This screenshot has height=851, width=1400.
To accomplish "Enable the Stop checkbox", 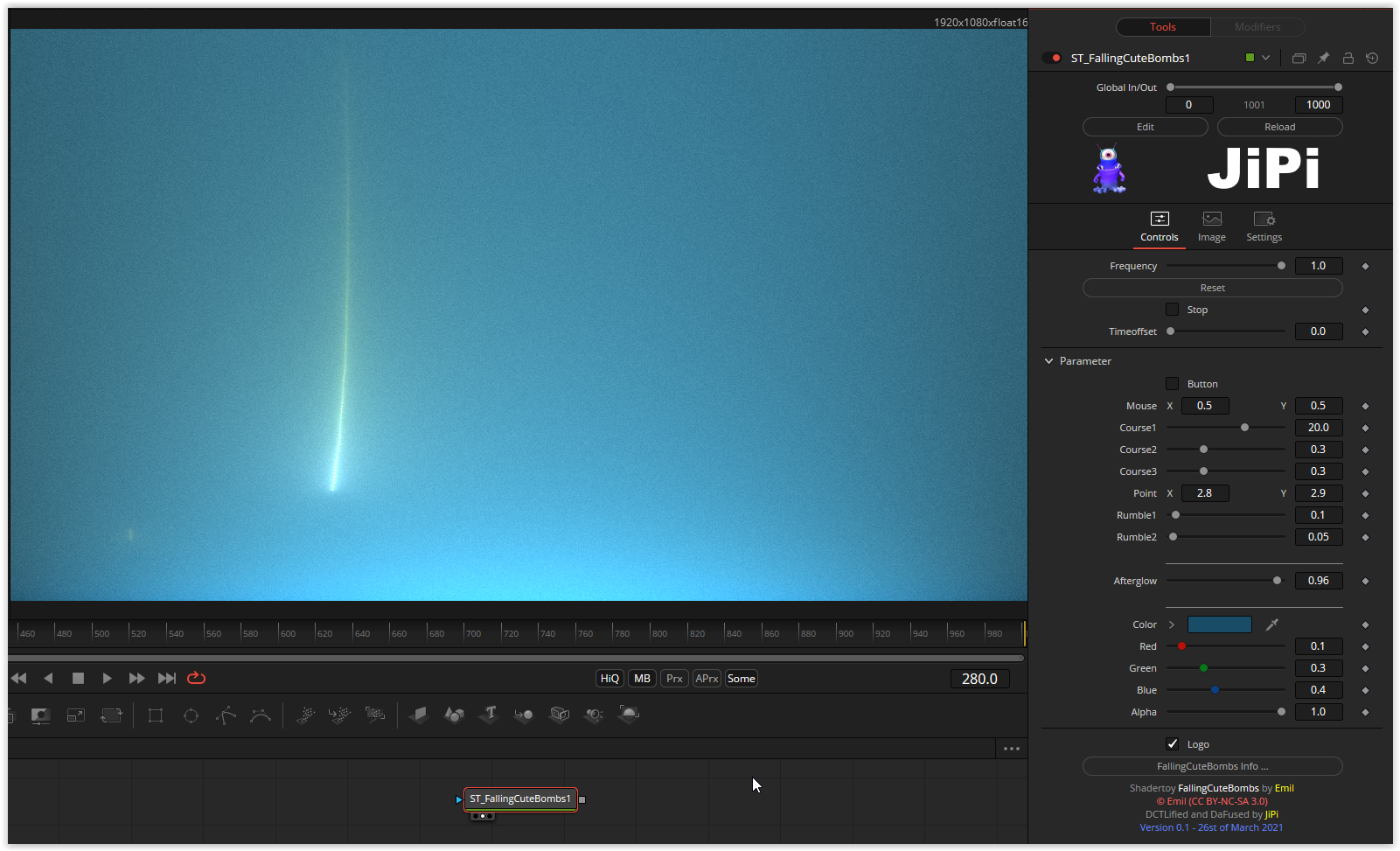I will tap(1172, 310).
